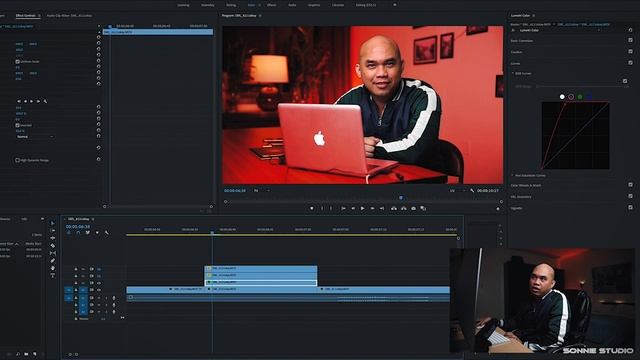Screen dimensions: 640x360
Task: Open timeline display settings wrench
Action: 107,233
